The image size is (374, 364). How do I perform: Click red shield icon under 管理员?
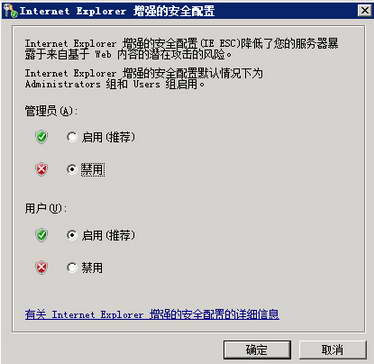tap(42, 170)
